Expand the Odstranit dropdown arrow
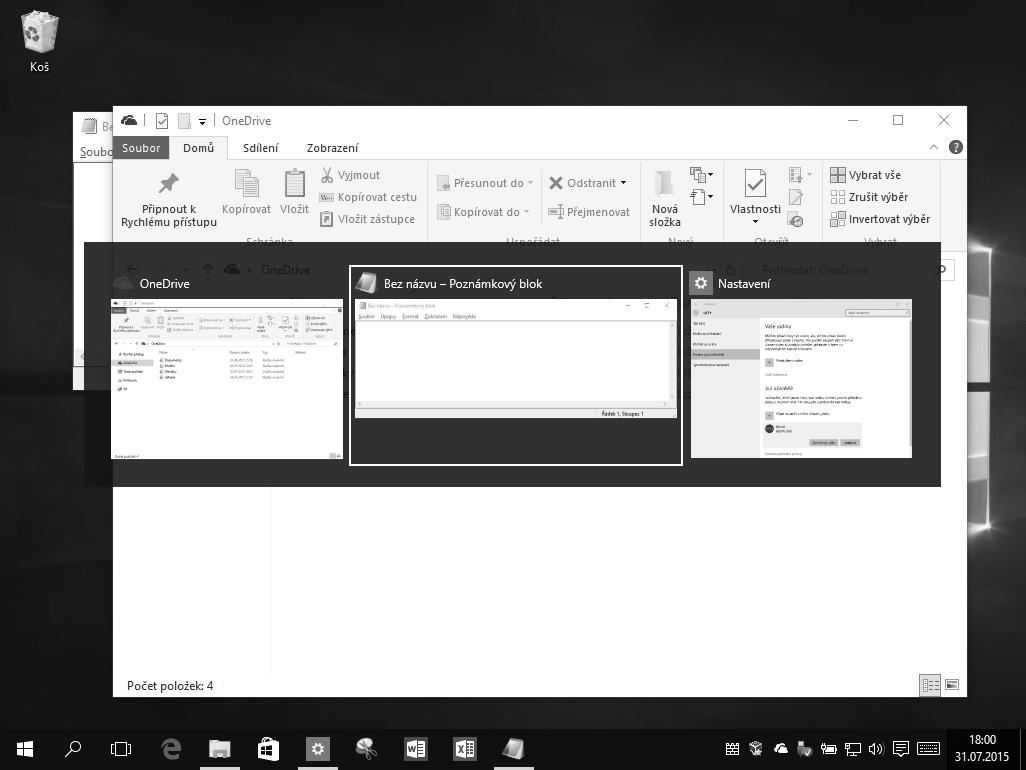 click(x=624, y=183)
